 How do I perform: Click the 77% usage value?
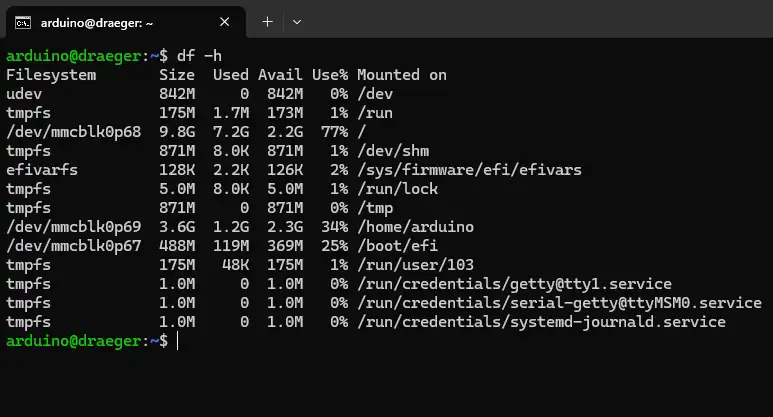pyautogui.click(x=334, y=132)
